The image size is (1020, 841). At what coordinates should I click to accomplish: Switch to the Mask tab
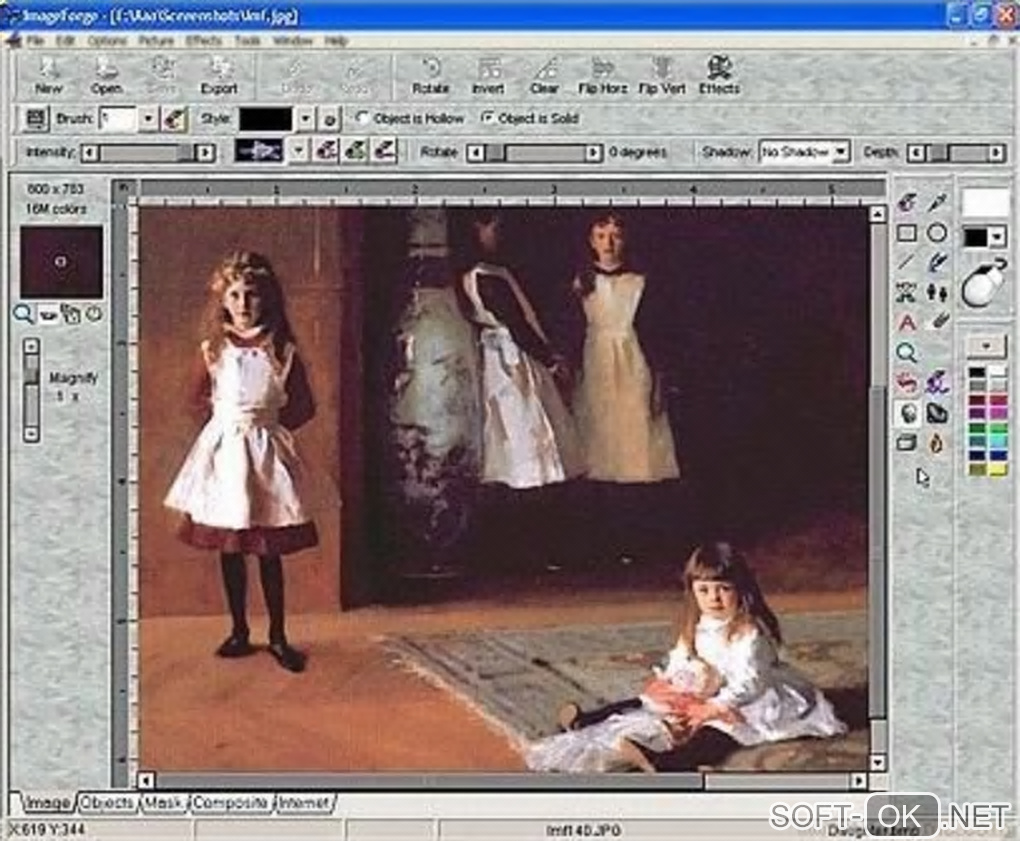[163, 803]
